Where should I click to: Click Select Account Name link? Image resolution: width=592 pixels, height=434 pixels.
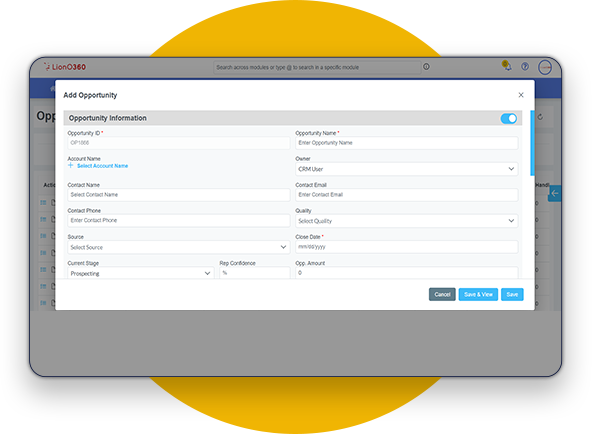pyautogui.click(x=102, y=166)
